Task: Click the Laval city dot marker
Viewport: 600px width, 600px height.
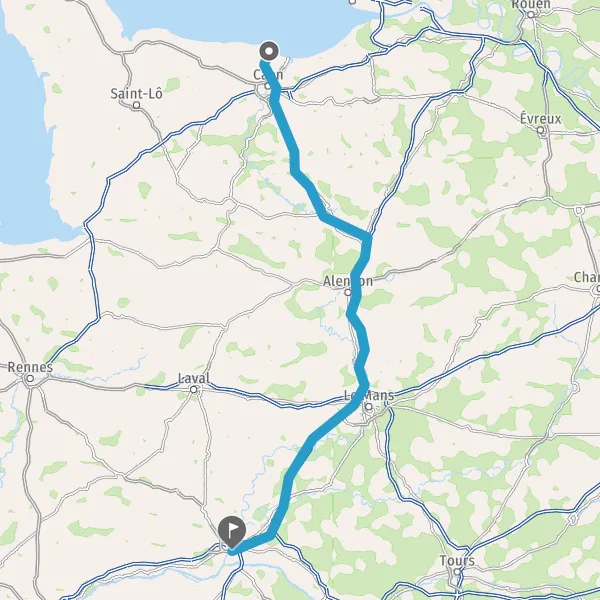Action: 194,390
